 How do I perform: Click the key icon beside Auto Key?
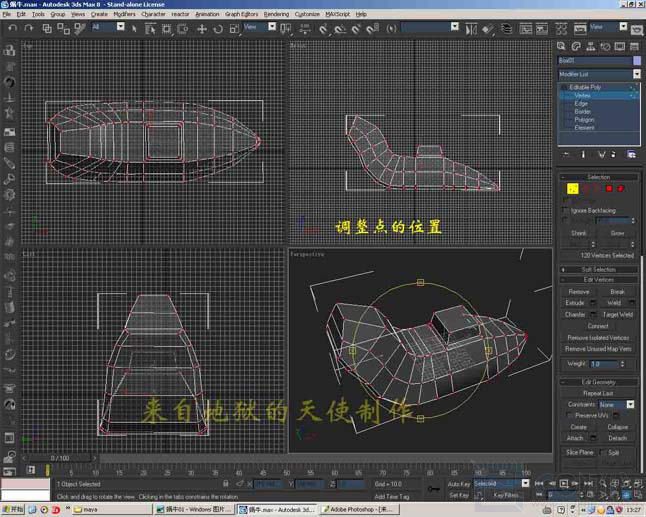(x=433, y=489)
